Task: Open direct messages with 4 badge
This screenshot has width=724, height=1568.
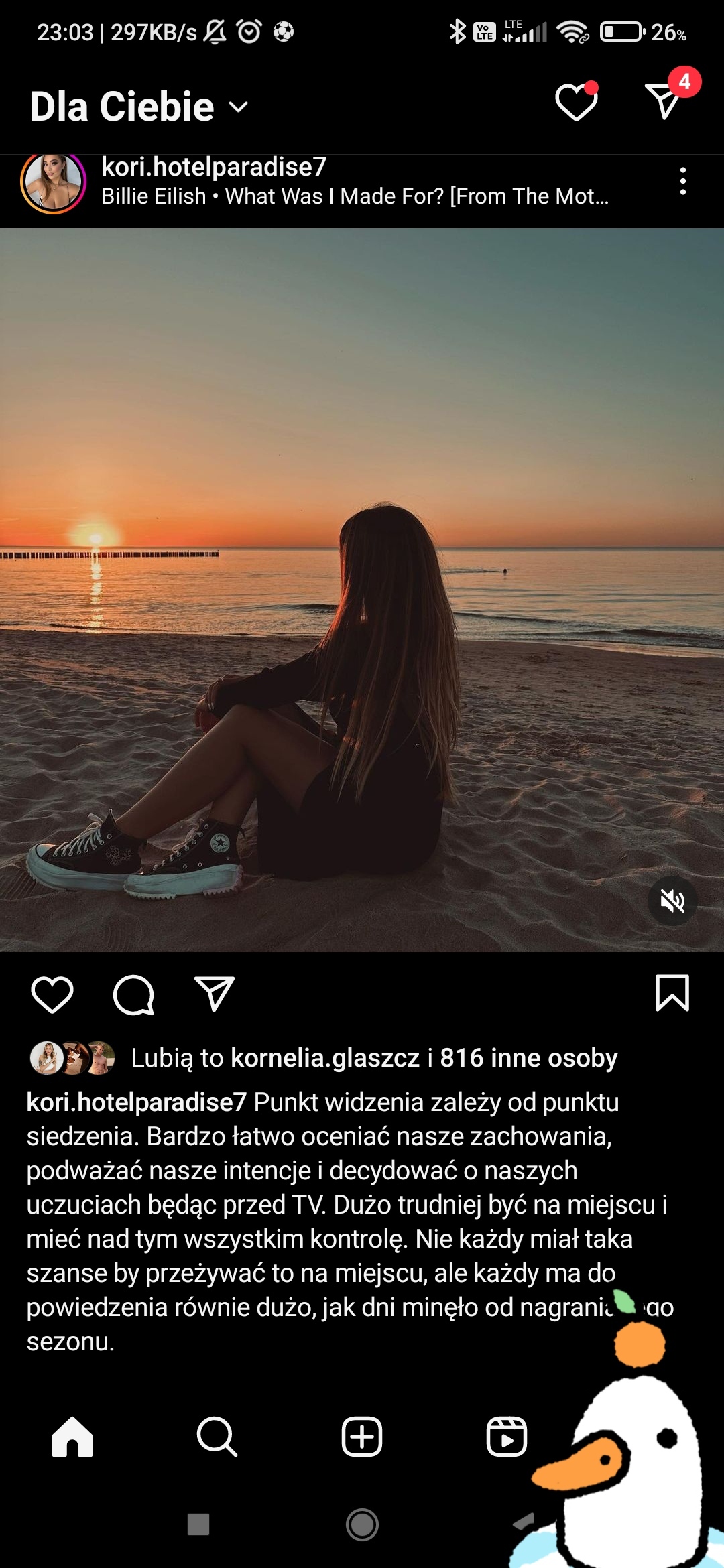Action: tap(663, 102)
